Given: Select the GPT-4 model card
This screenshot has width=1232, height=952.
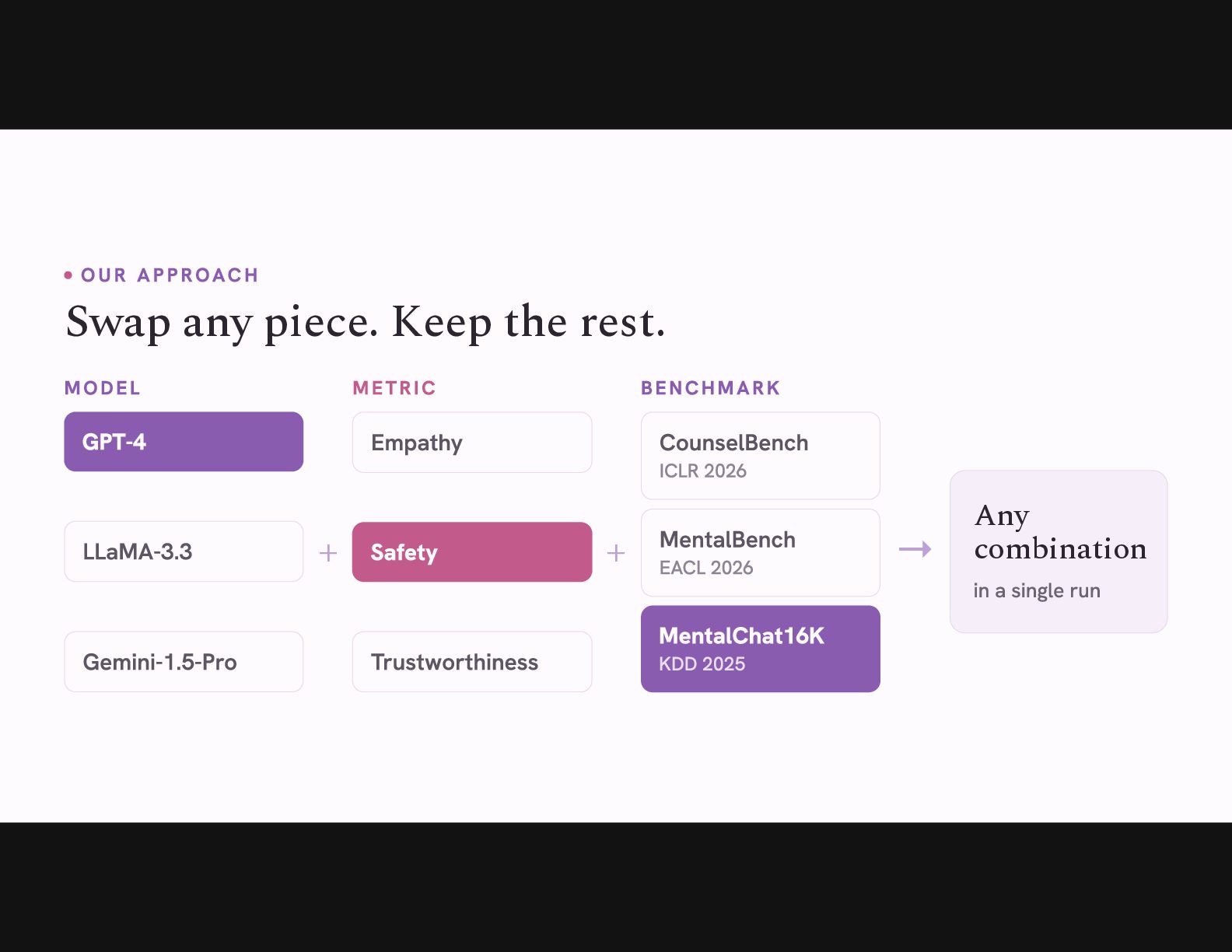Looking at the screenshot, I should point(184,442).
